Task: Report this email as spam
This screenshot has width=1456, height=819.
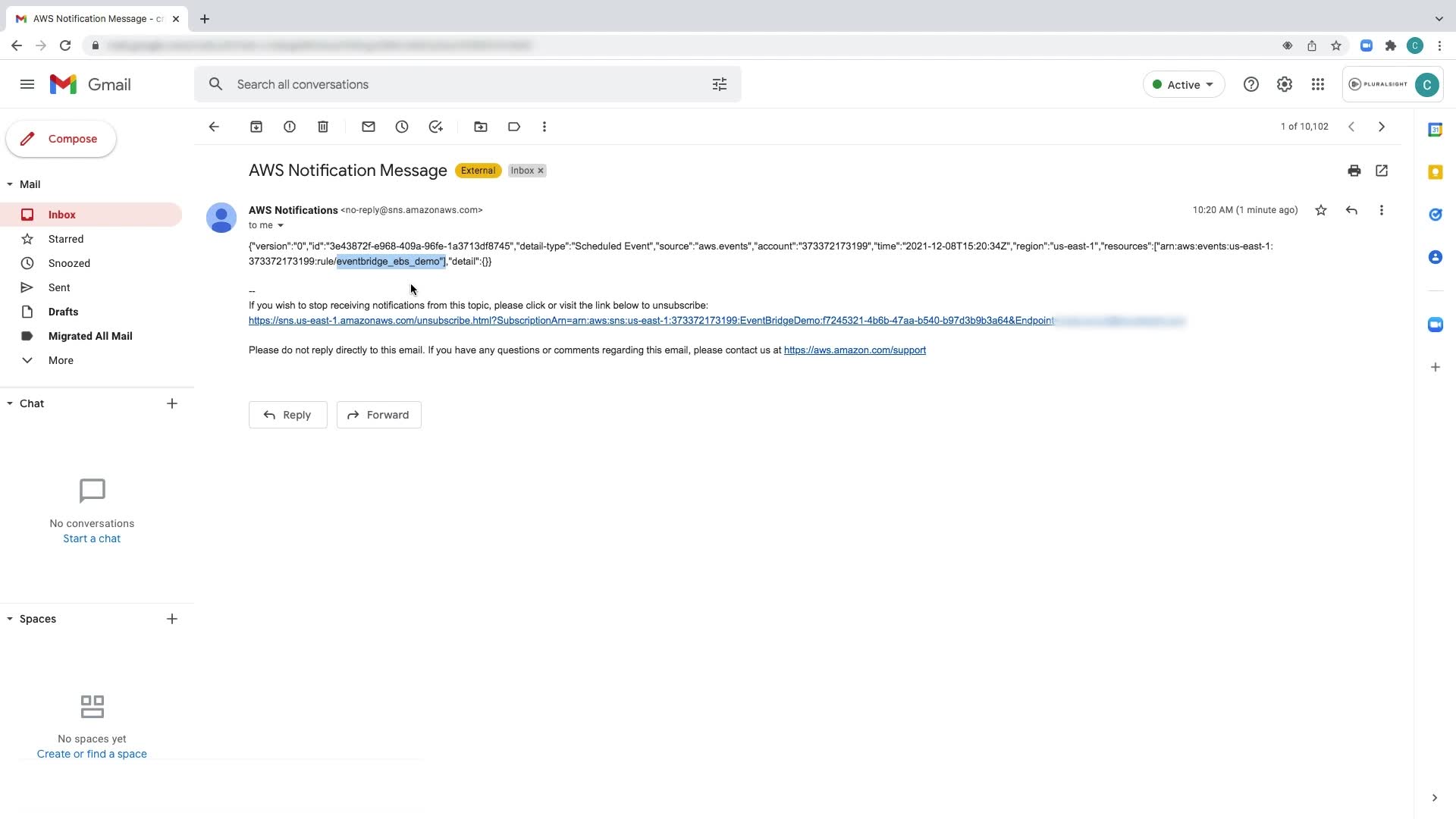Action: point(290,127)
